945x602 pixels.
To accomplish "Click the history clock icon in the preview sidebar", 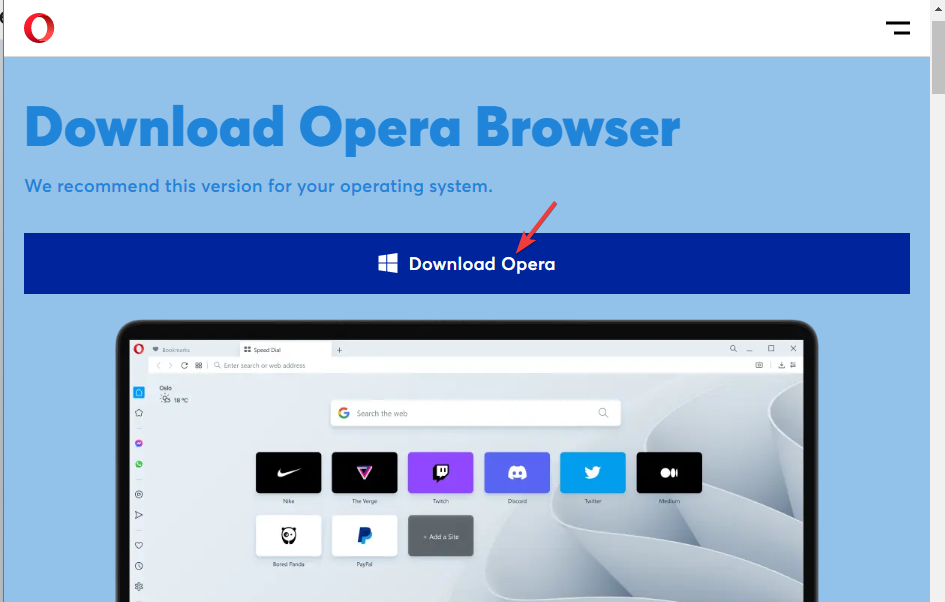I will 139,566.
